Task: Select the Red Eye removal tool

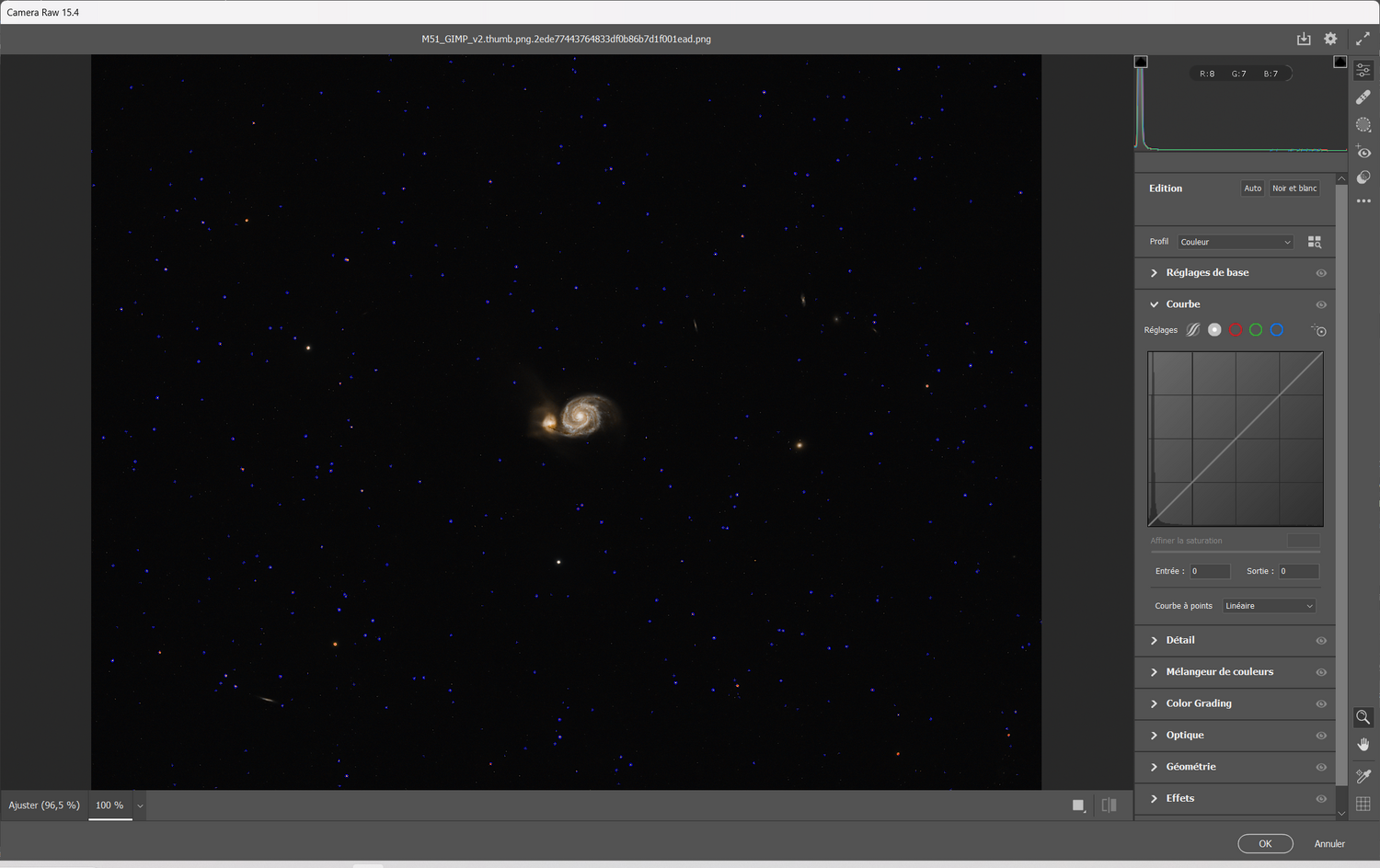Action: click(1363, 152)
